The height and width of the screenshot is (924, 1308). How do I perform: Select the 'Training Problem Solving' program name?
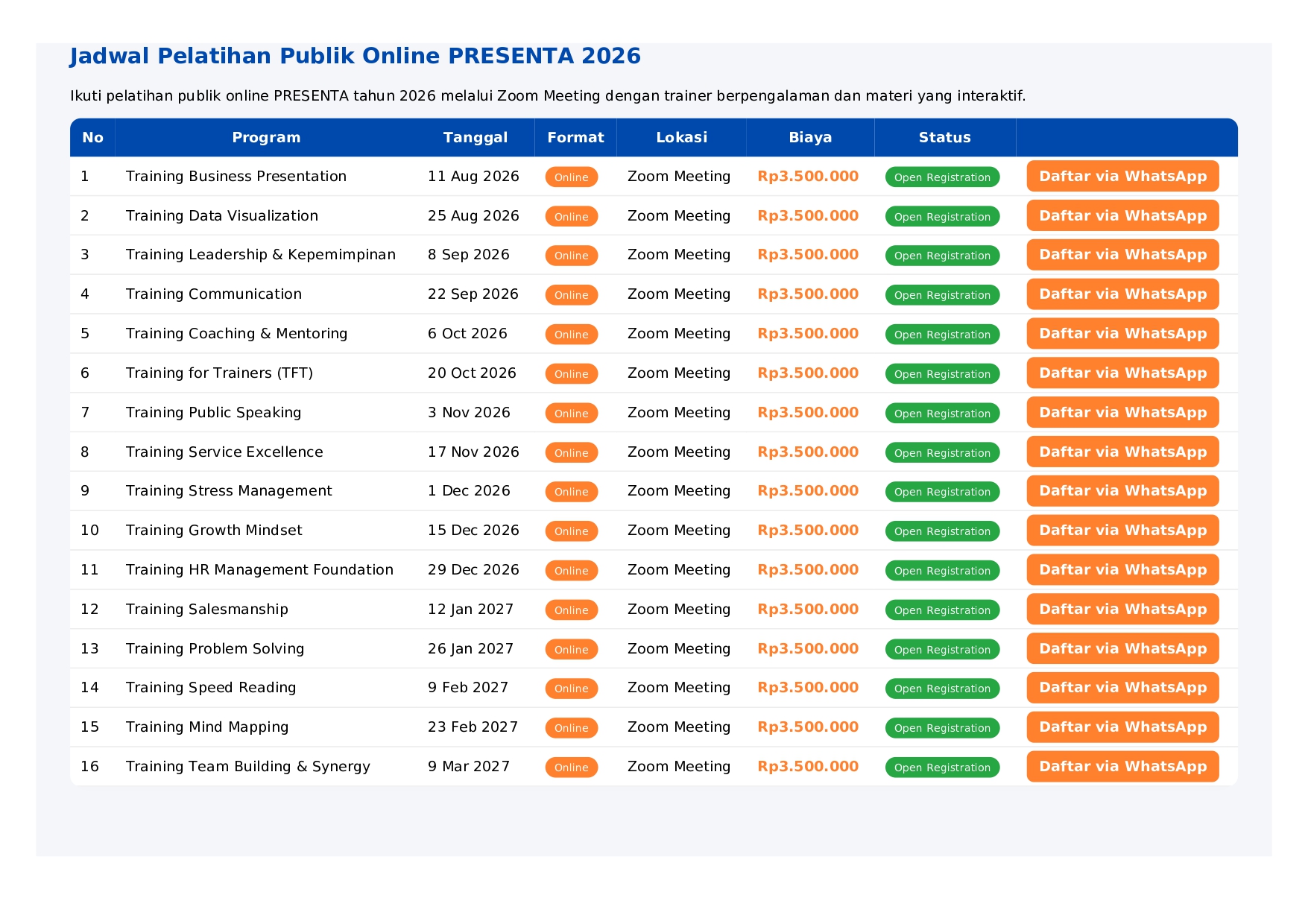(x=215, y=649)
